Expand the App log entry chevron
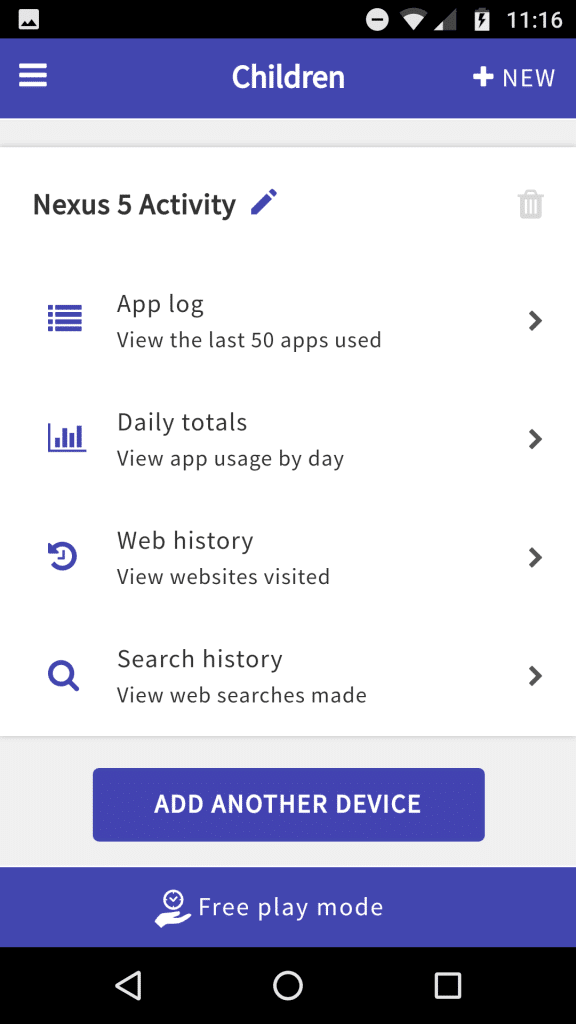 click(x=535, y=320)
